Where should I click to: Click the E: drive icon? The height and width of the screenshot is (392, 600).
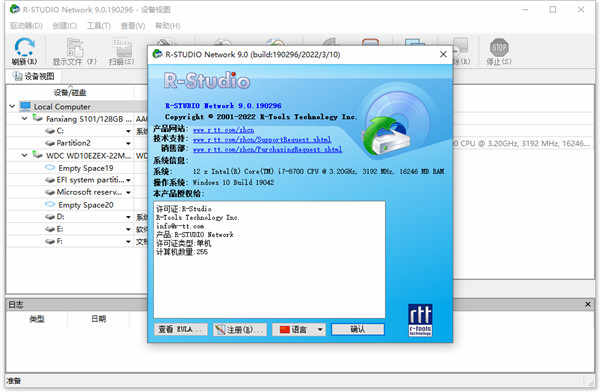(50, 229)
